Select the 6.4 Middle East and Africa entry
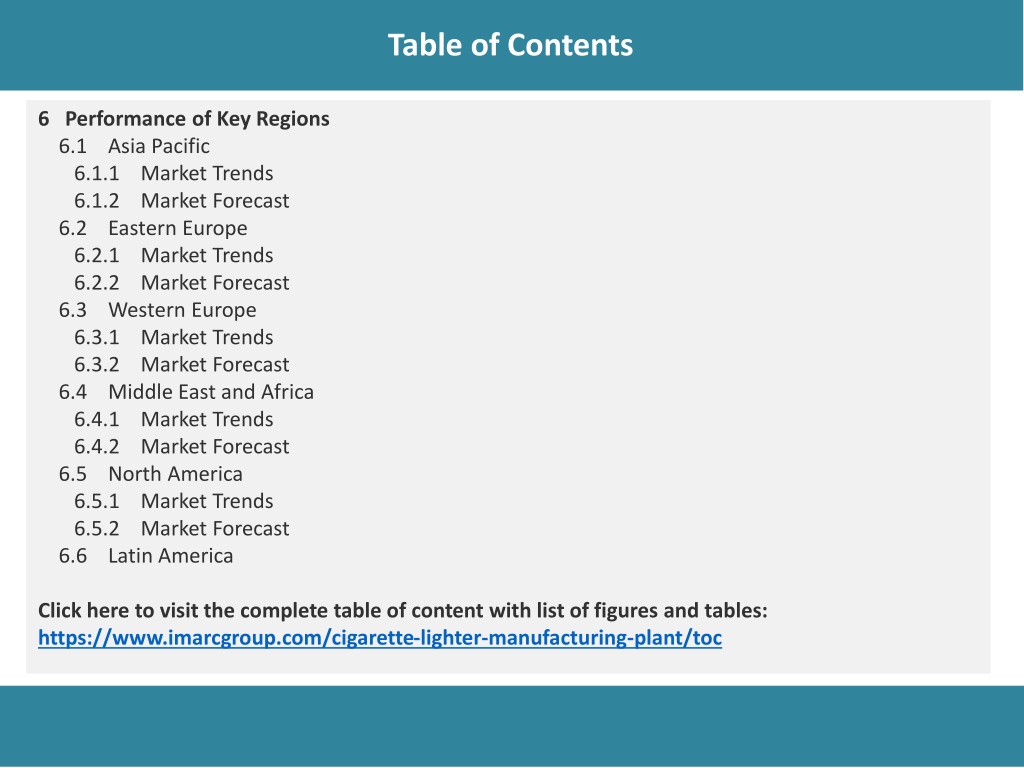The image size is (1024, 768). coord(186,392)
